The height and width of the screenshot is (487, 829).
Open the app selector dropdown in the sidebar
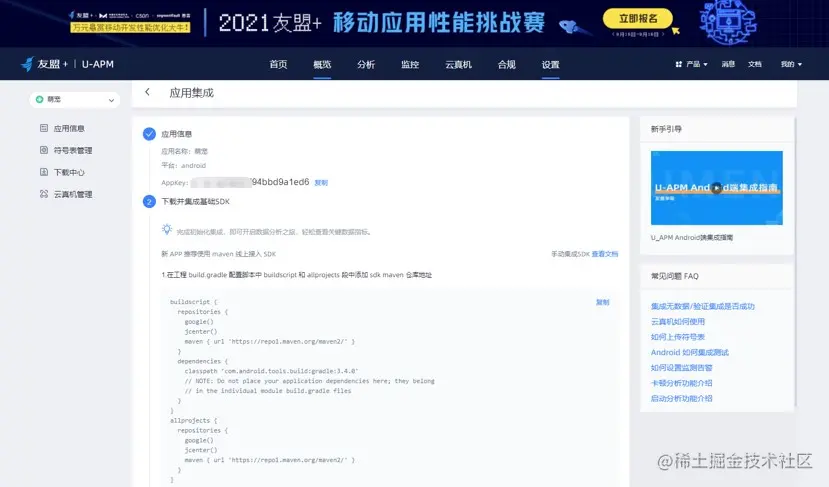75,99
